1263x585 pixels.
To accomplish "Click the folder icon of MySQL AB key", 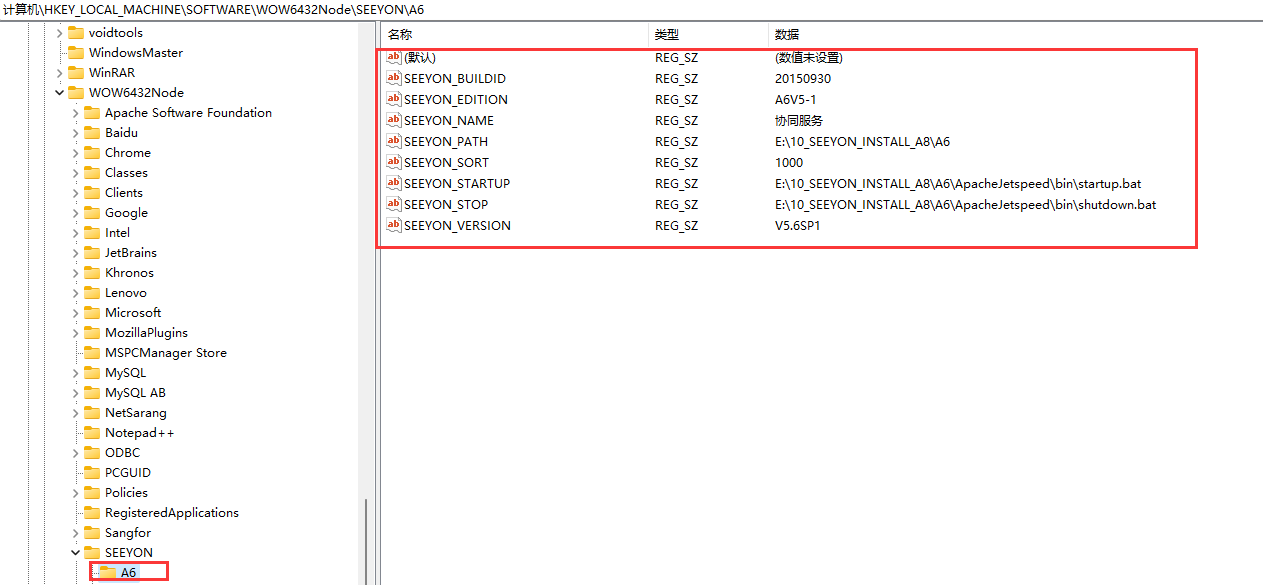I will point(92,392).
